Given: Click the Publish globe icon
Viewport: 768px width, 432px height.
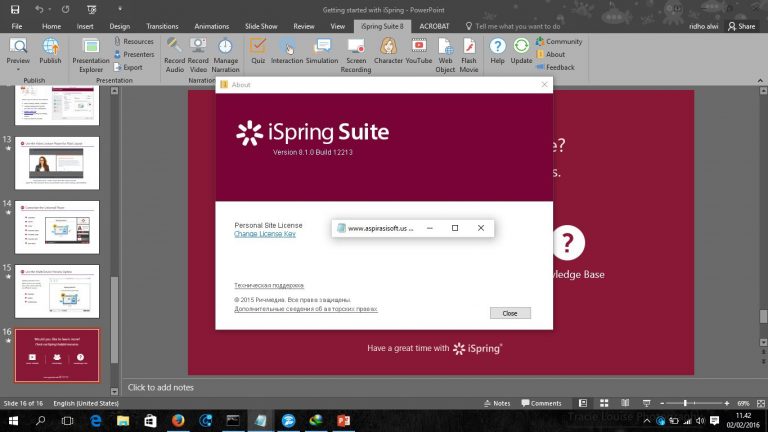Looking at the screenshot, I should (50, 46).
